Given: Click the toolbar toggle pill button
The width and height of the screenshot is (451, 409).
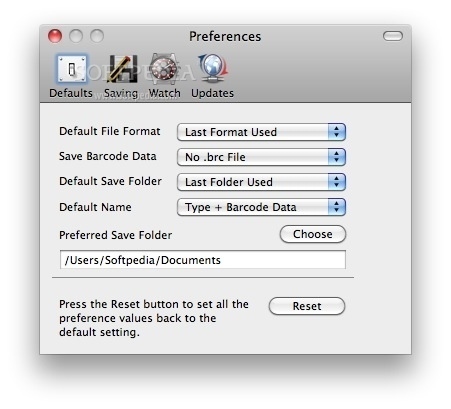Looking at the screenshot, I should (393, 36).
